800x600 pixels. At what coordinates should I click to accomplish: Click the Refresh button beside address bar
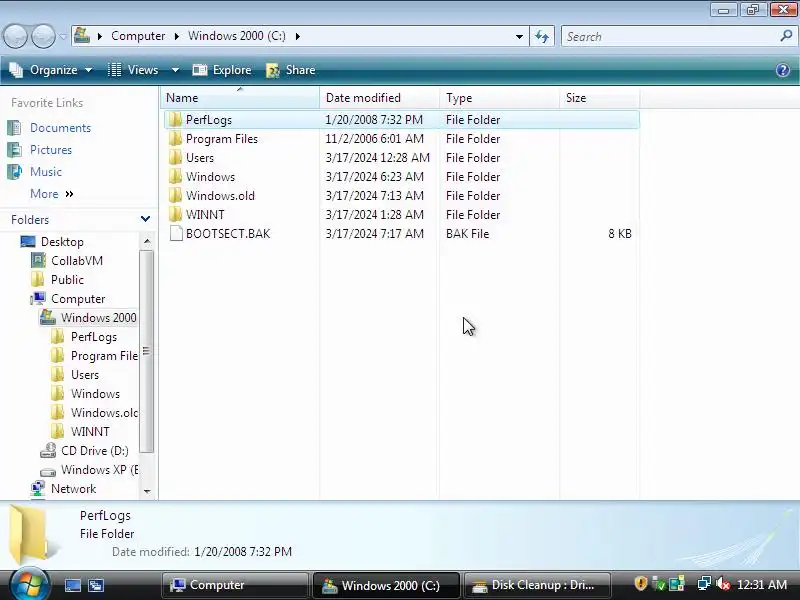[542, 37]
